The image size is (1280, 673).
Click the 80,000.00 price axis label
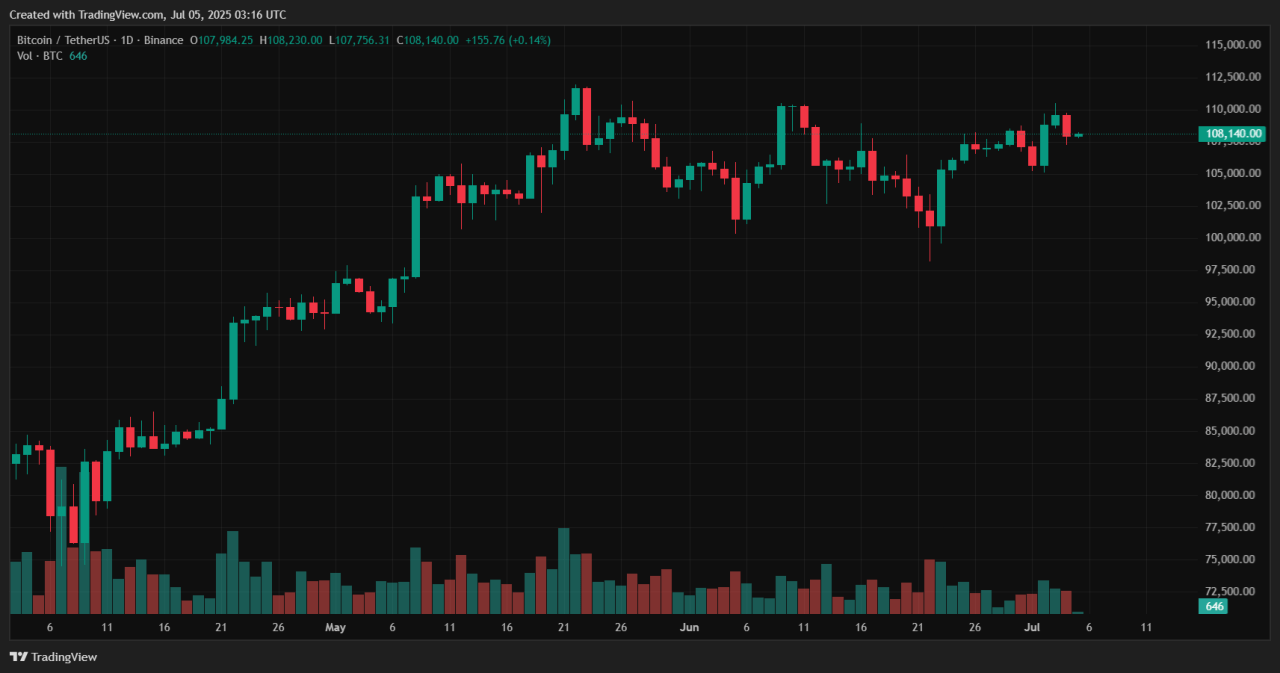[1229, 495]
